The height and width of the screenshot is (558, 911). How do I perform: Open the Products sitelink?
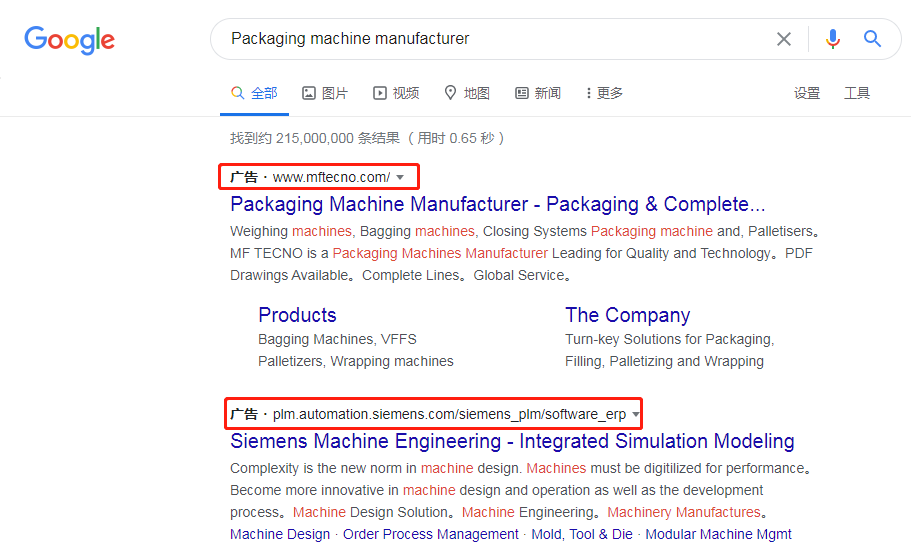click(297, 315)
